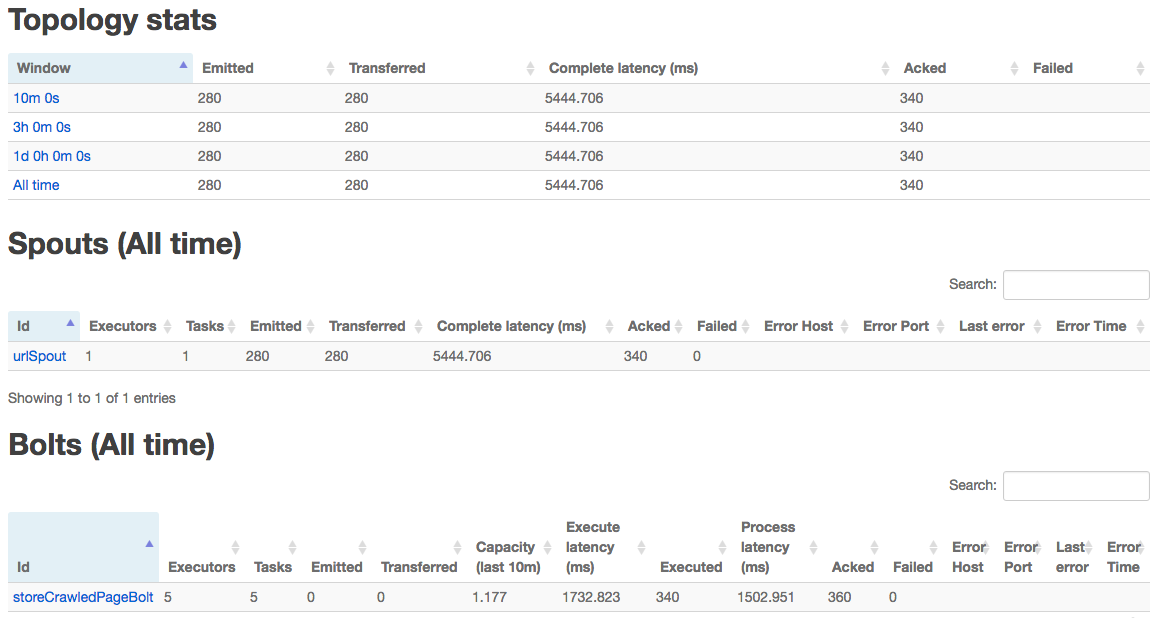The width and height of the screenshot is (1155, 618).
Task: Open the storeCrawledPageBolt component details
Action: pos(80,597)
